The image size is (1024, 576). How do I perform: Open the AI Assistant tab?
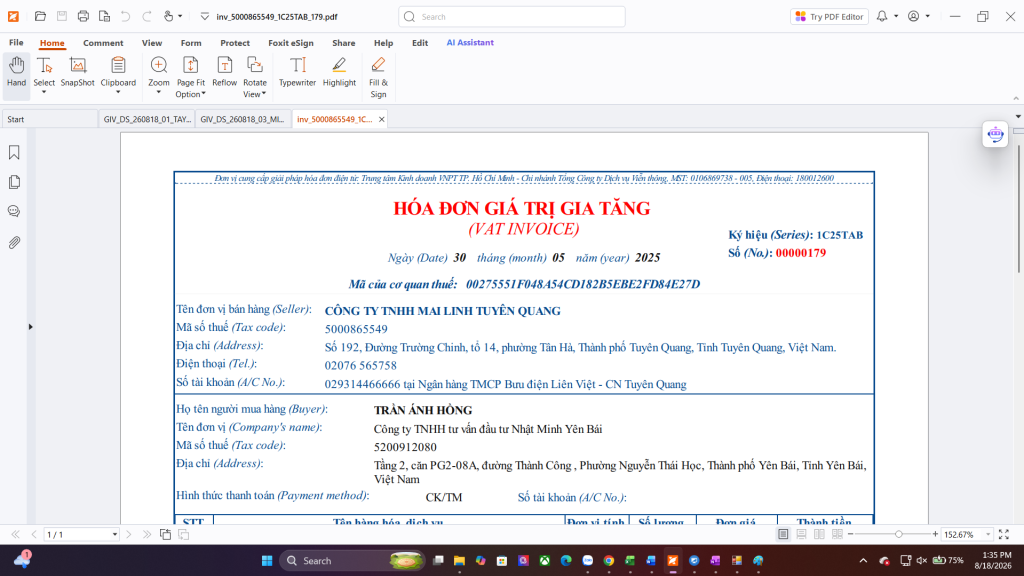pos(470,42)
